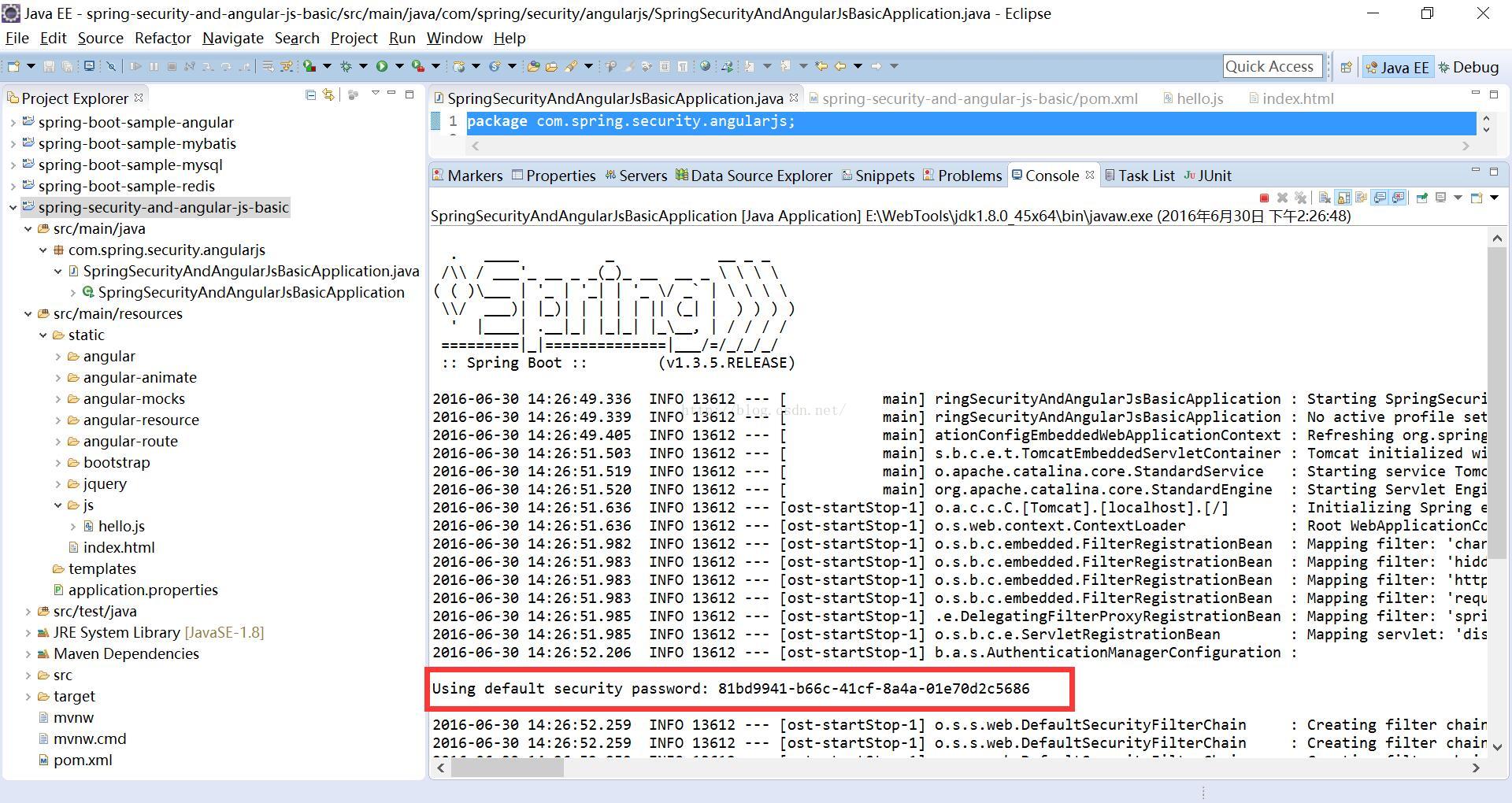This screenshot has width=1512, height=803.
Task: Open the File menu
Action: [x=17, y=38]
